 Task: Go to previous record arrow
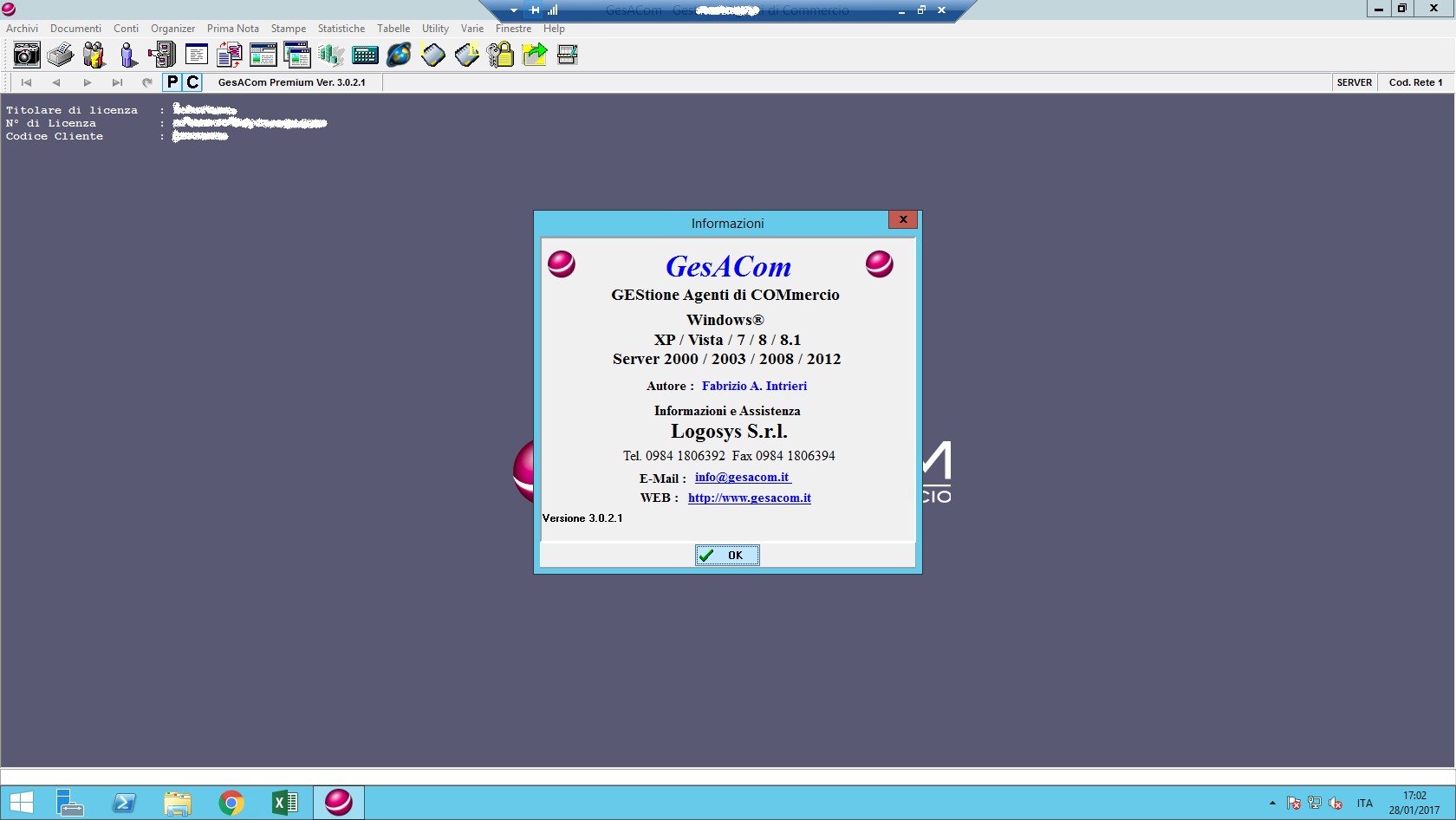click(x=56, y=82)
